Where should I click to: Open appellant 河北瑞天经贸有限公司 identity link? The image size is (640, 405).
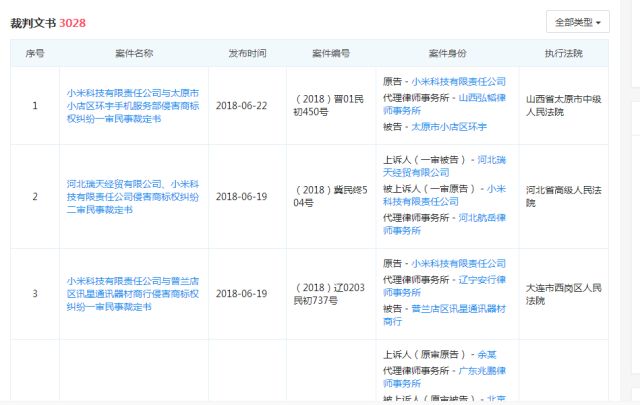444,166
